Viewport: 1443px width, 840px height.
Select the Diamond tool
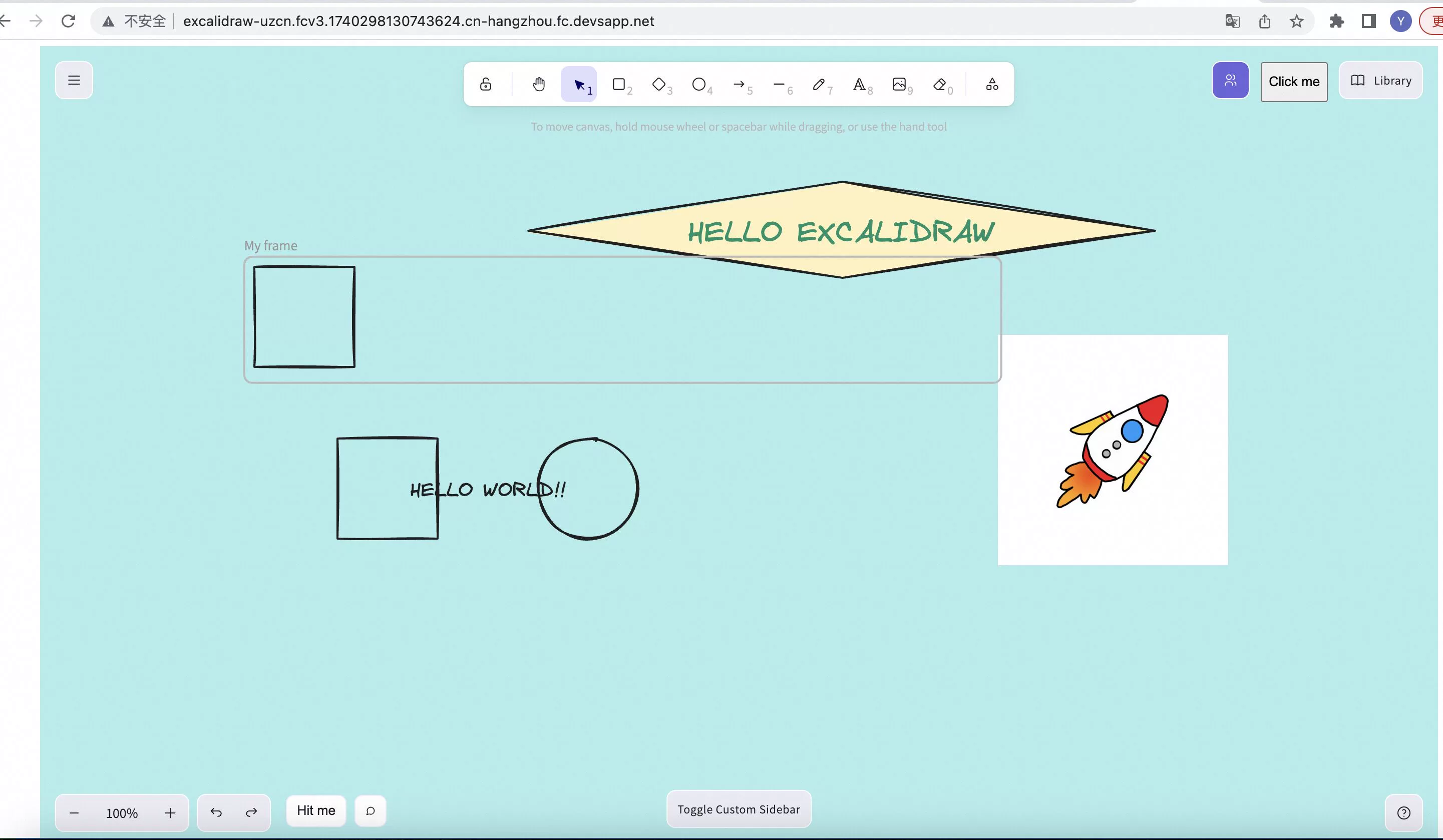point(659,84)
